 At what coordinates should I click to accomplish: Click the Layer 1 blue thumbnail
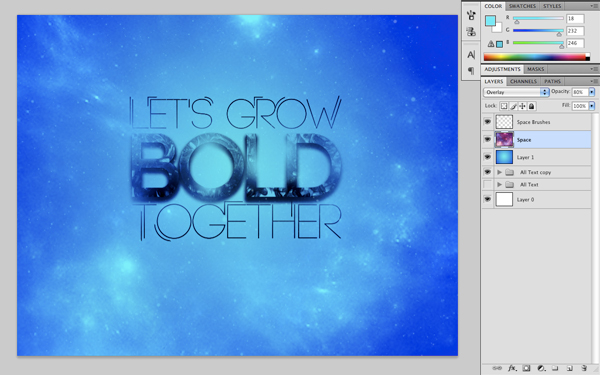click(504, 157)
